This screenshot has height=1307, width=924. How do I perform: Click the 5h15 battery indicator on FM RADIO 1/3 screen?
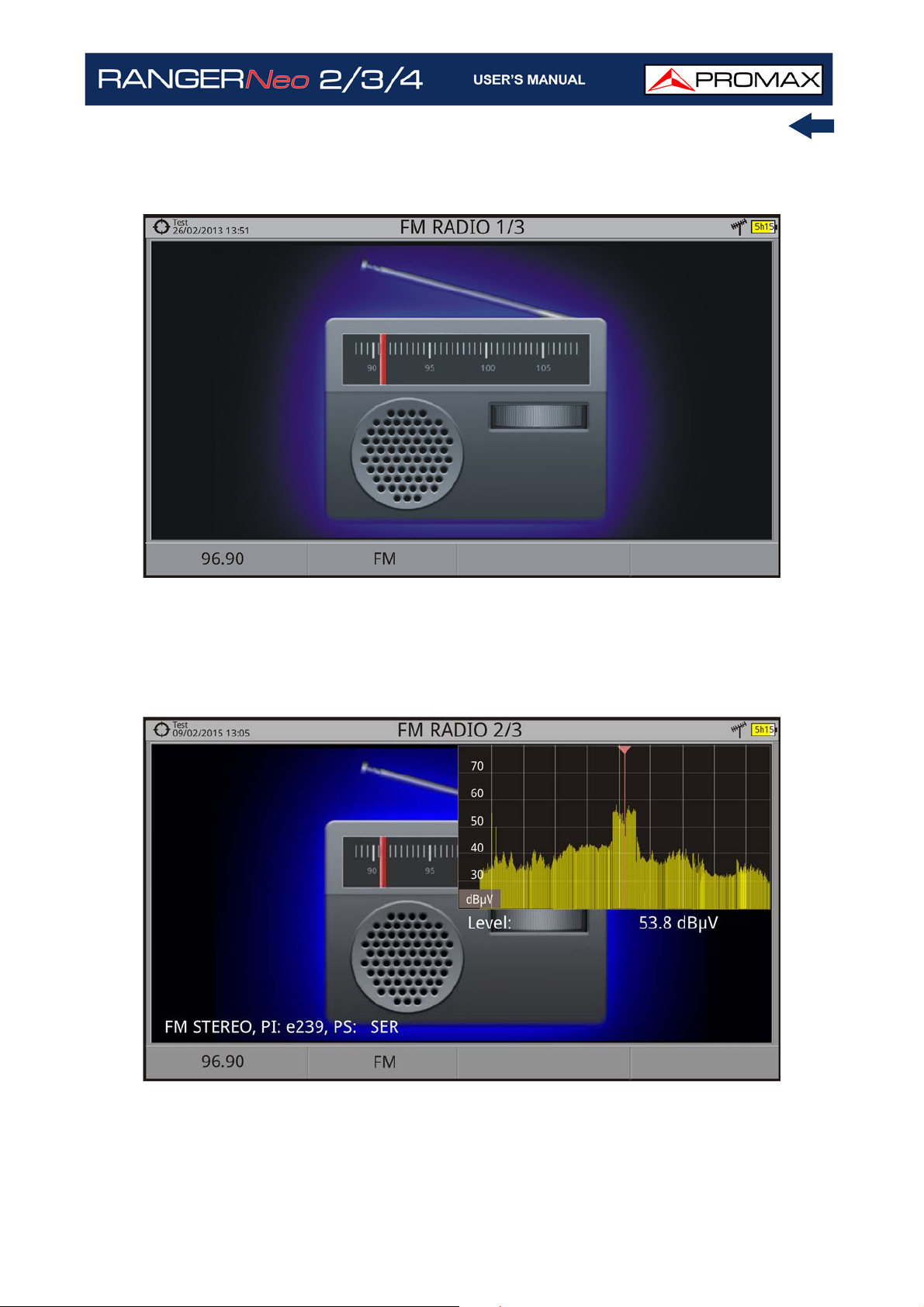pos(764,226)
